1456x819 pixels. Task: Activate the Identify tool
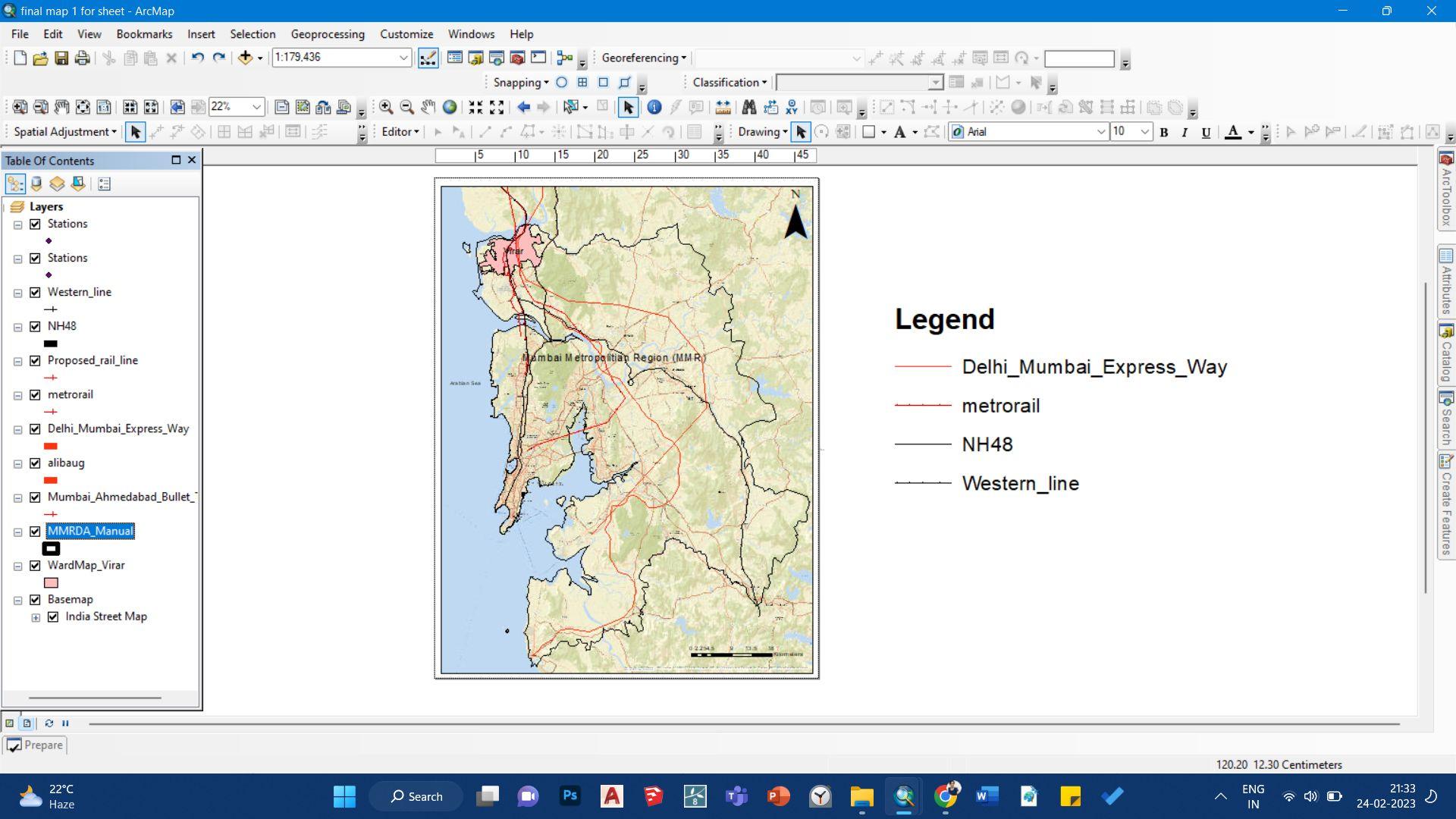[654, 107]
